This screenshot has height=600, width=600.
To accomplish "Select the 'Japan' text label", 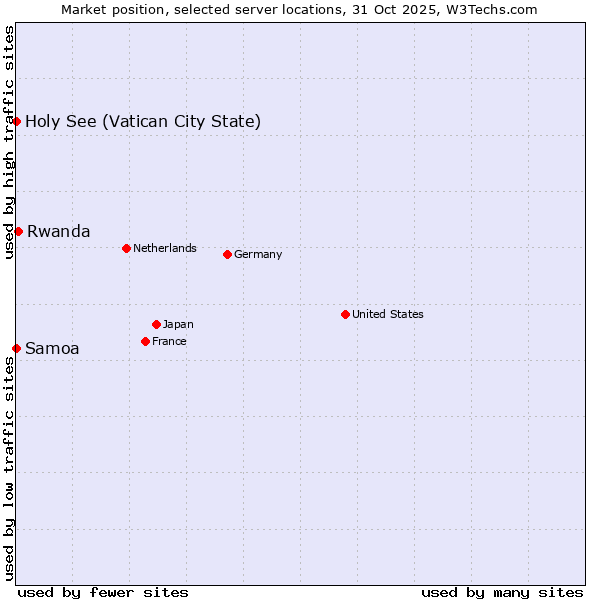I will [178, 324].
